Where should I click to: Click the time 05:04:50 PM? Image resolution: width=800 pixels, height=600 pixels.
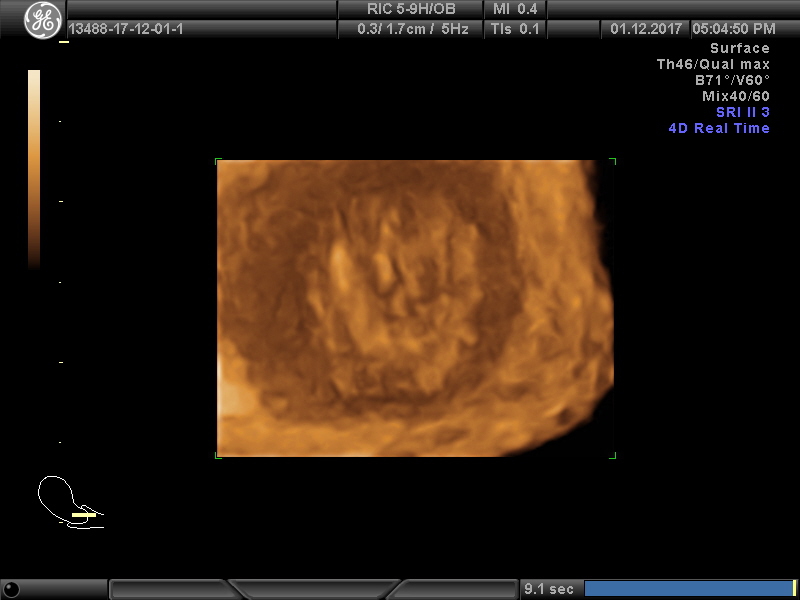click(734, 29)
